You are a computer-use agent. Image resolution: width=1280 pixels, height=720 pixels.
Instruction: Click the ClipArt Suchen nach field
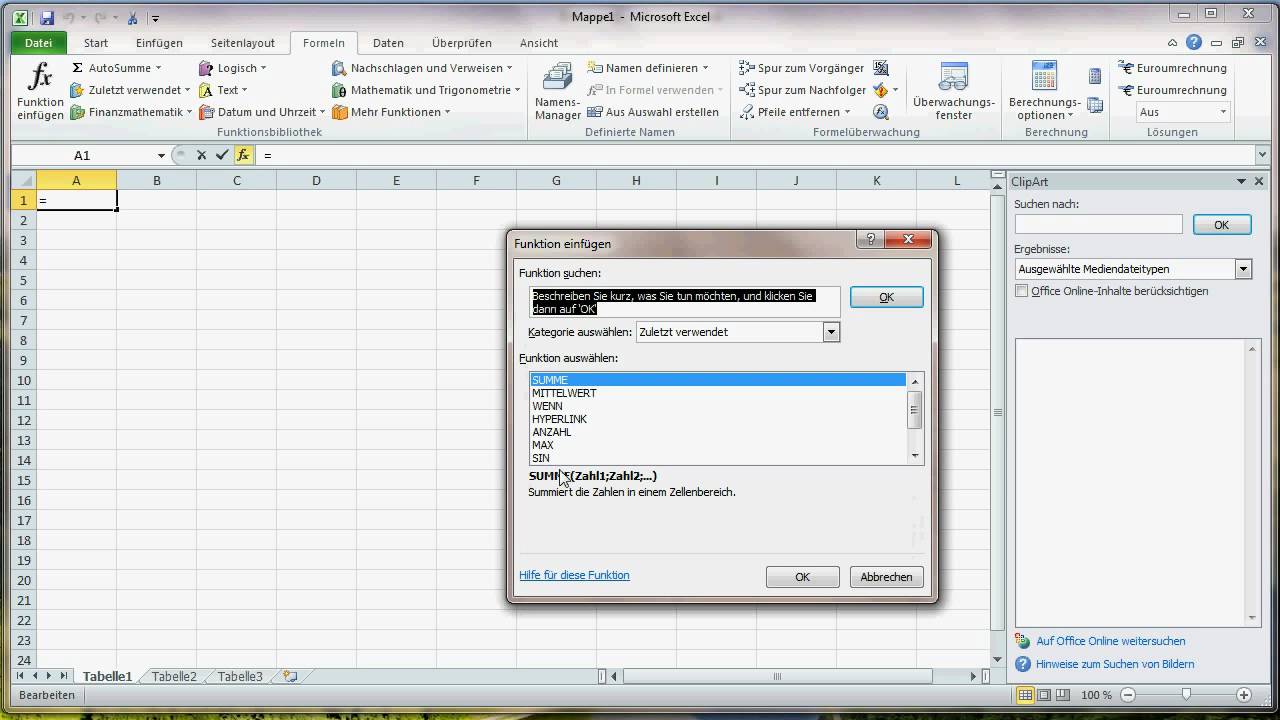(x=1098, y=225)
